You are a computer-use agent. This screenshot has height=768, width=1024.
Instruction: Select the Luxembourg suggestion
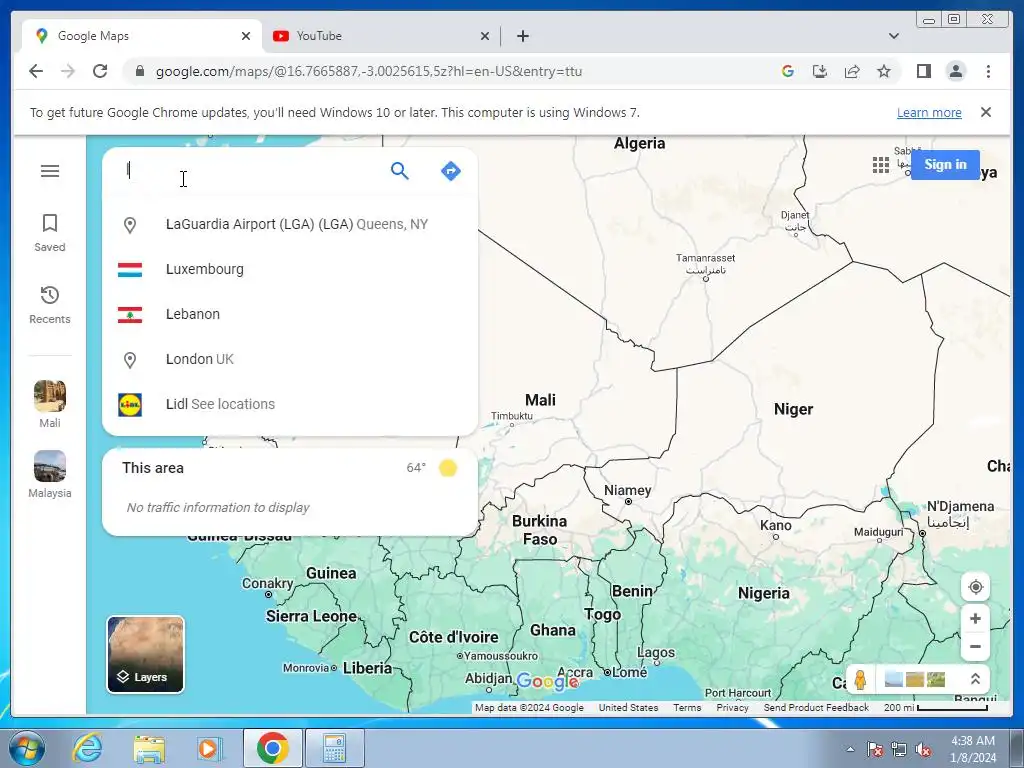(290, 269)
